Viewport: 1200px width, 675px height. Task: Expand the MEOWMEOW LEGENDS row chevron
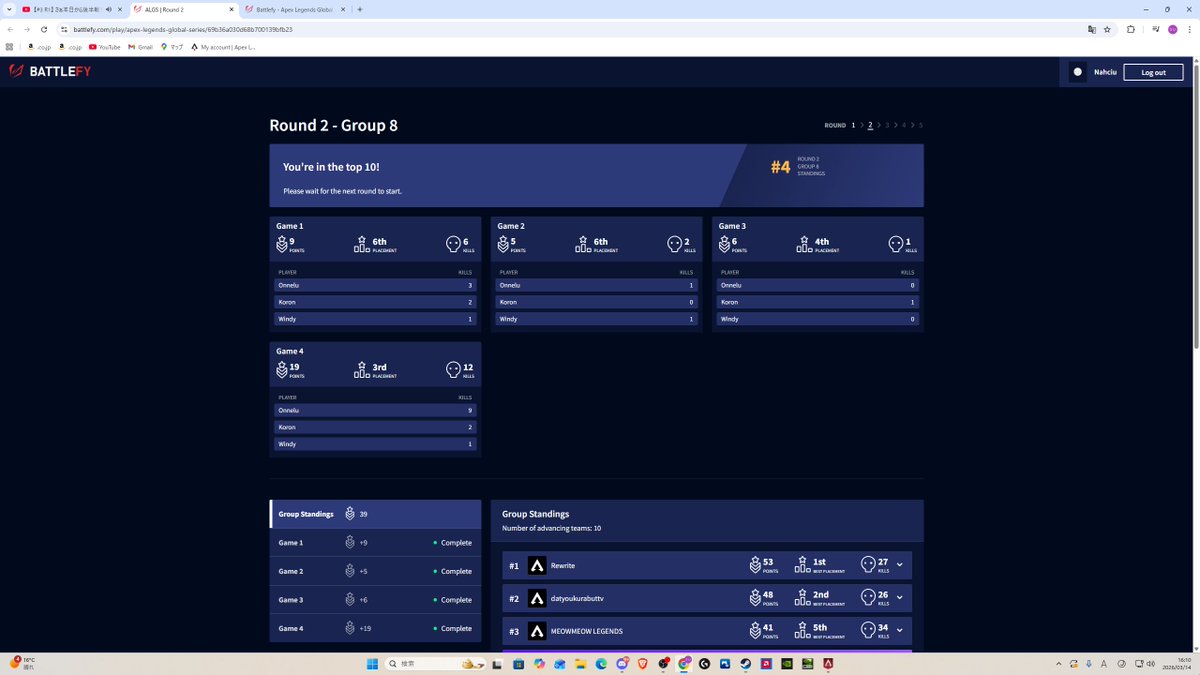[900, 631]
